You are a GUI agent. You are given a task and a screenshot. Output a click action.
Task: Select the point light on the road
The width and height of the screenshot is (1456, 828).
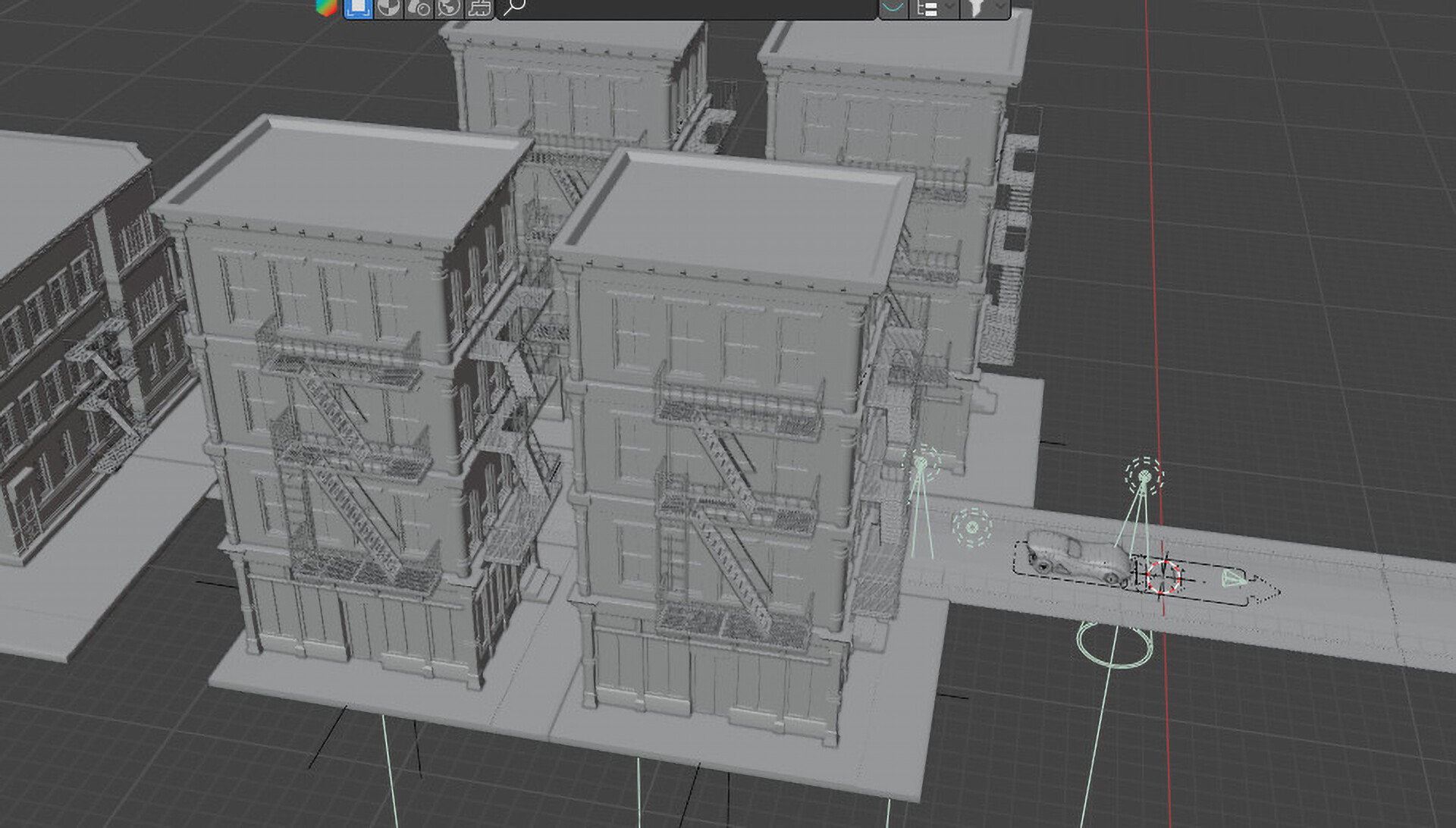(971, 526)
